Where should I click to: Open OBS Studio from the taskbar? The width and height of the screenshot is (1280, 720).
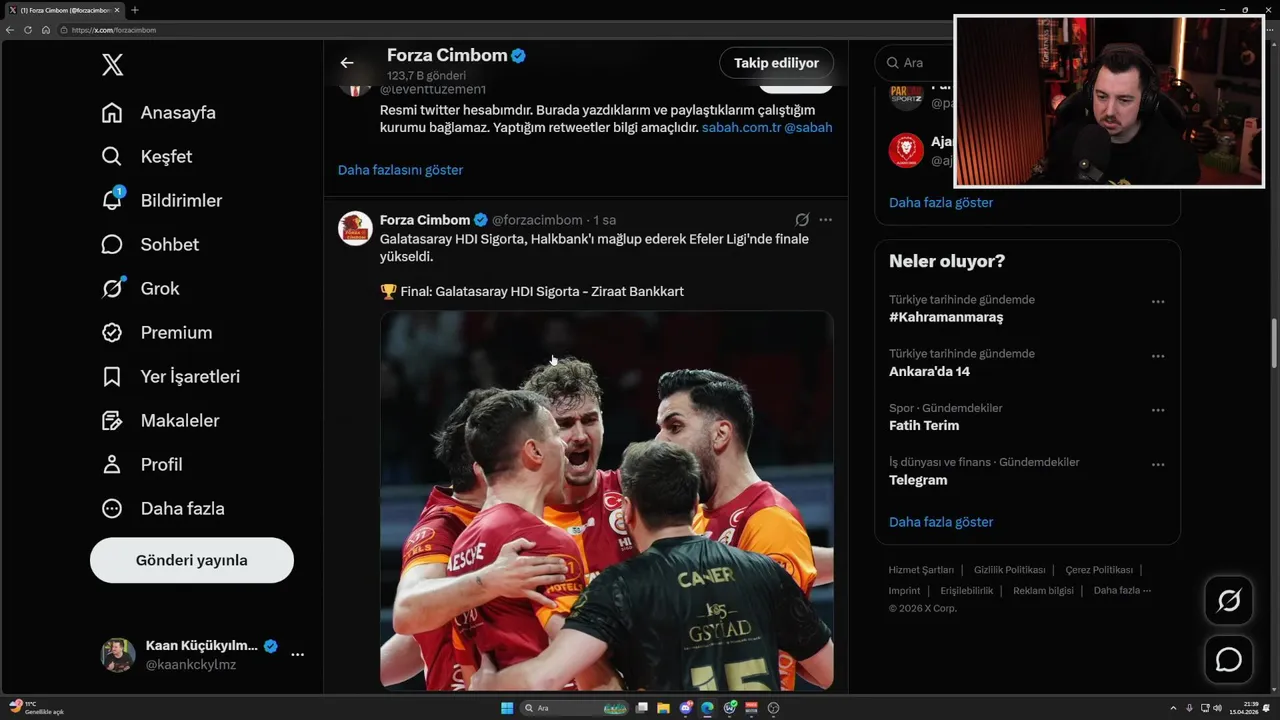[773, 708]
